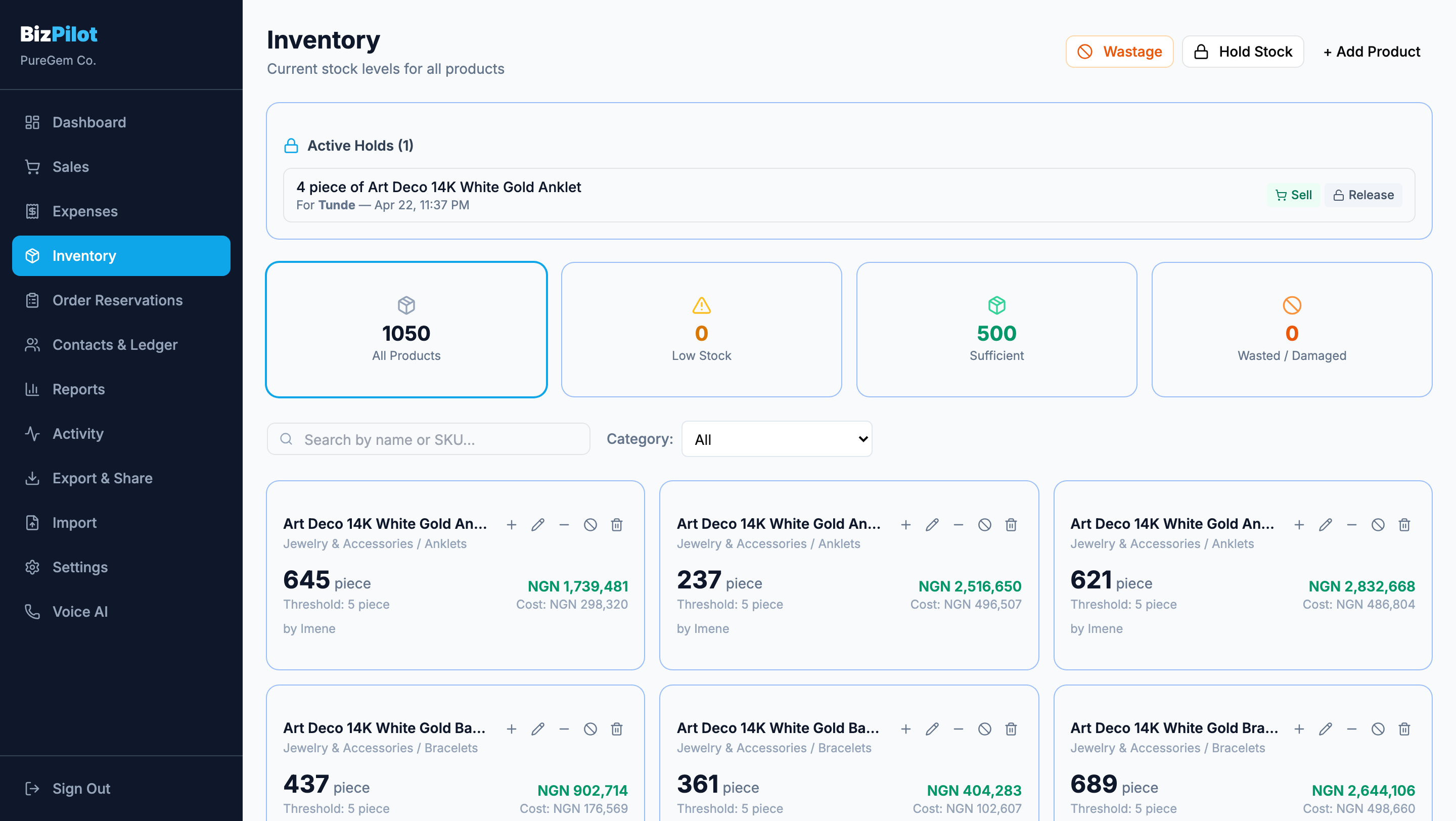Screen dimensions: 1456x821
Task: Click the Active Holds (1) heading
Action: [360, 145]
